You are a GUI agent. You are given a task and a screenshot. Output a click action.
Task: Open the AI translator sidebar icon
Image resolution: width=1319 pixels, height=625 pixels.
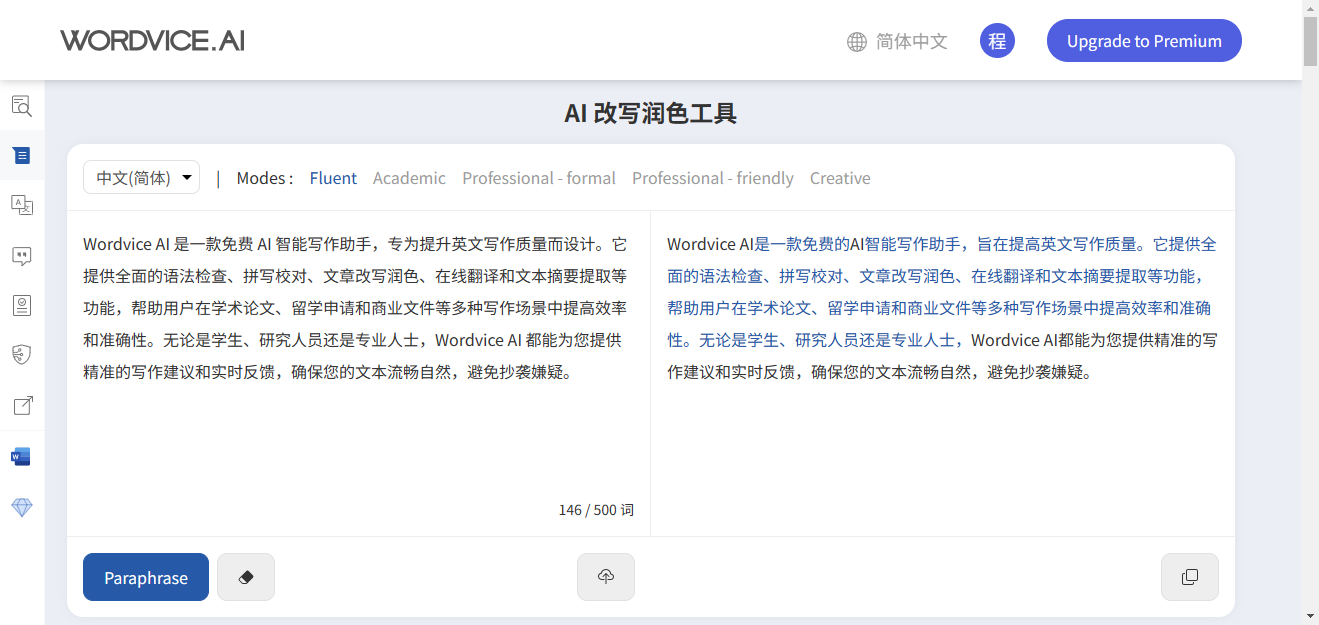click(22, 205)
